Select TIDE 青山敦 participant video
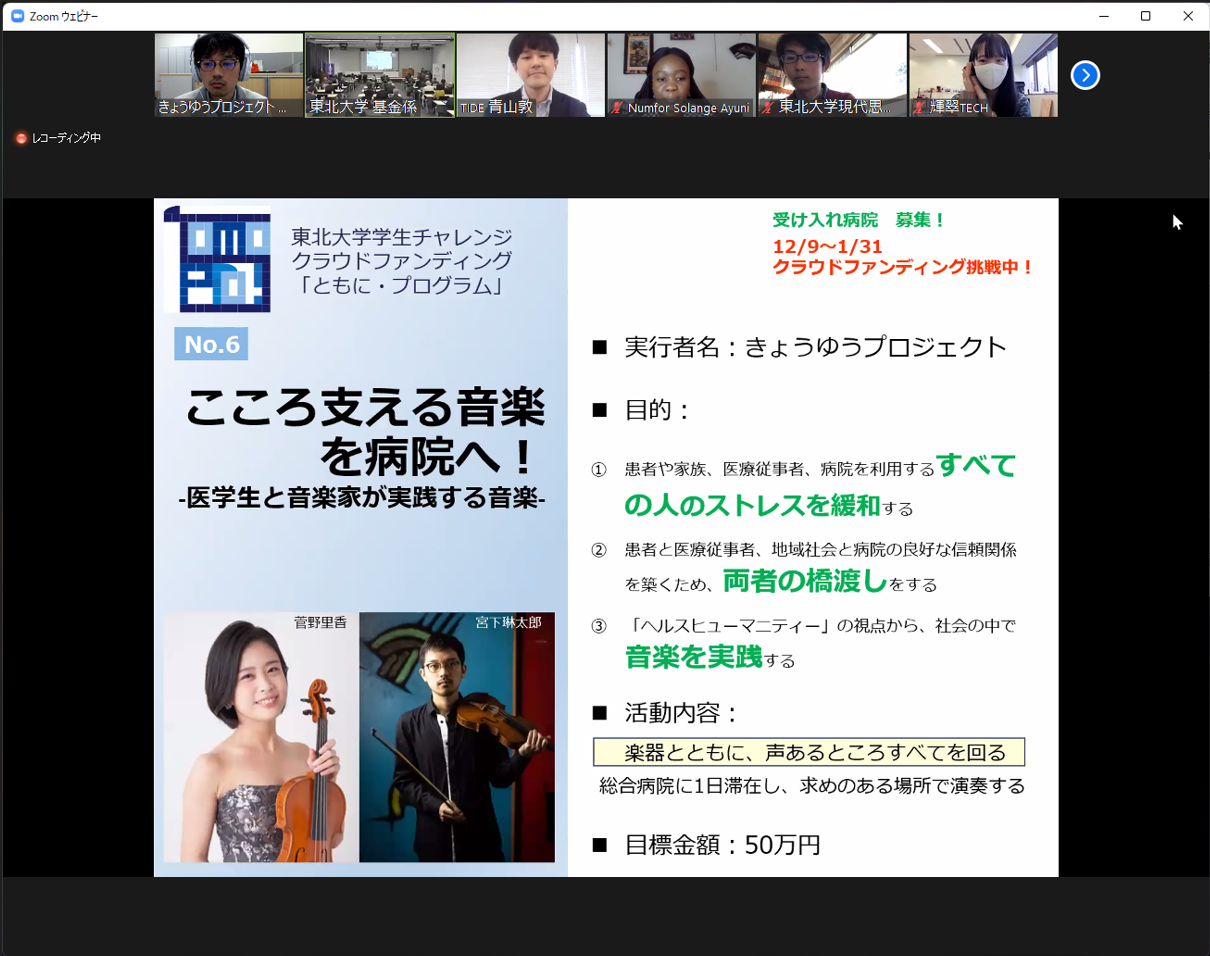The image size is (1210, 956). pyautogui.click(x=531, y=75)
